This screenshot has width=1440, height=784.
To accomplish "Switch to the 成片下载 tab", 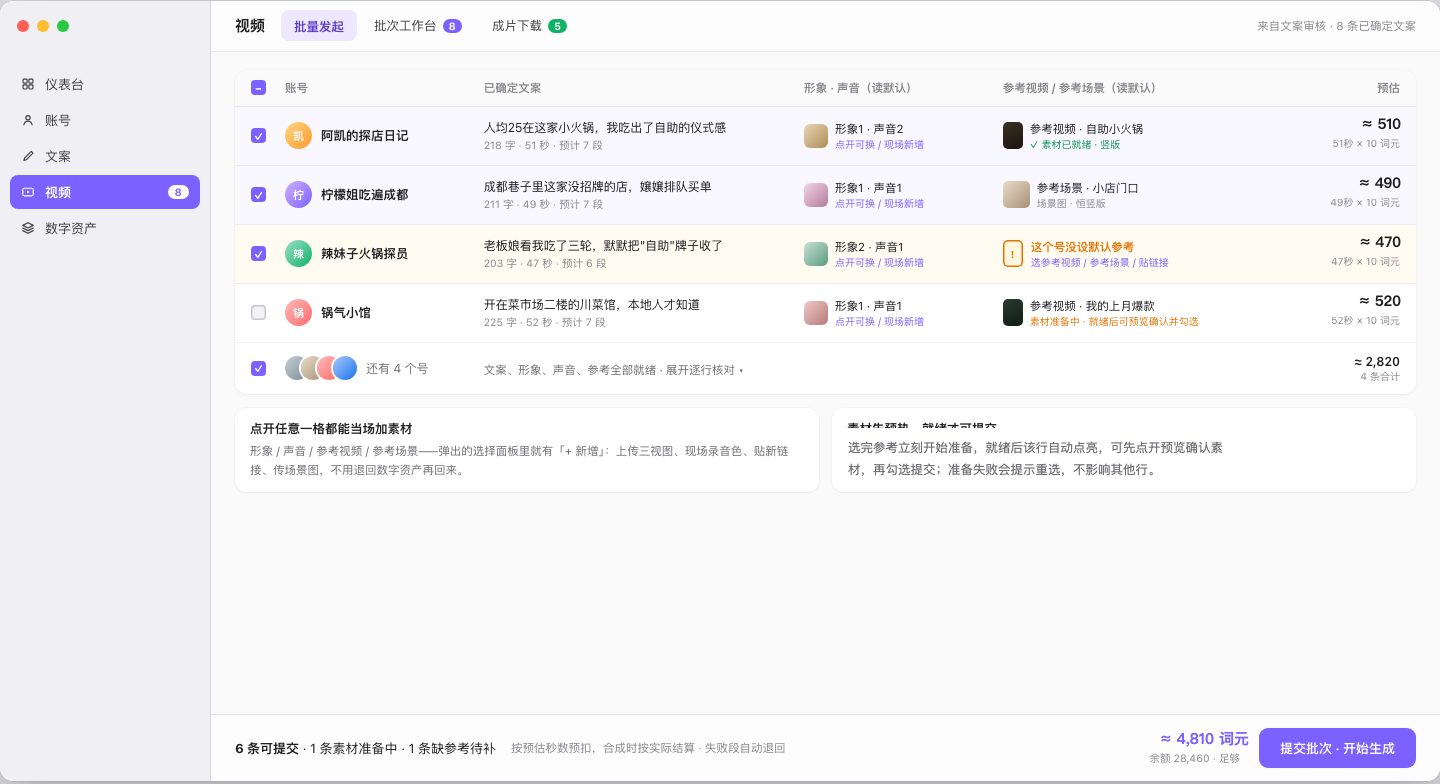I will click(529, 26).
